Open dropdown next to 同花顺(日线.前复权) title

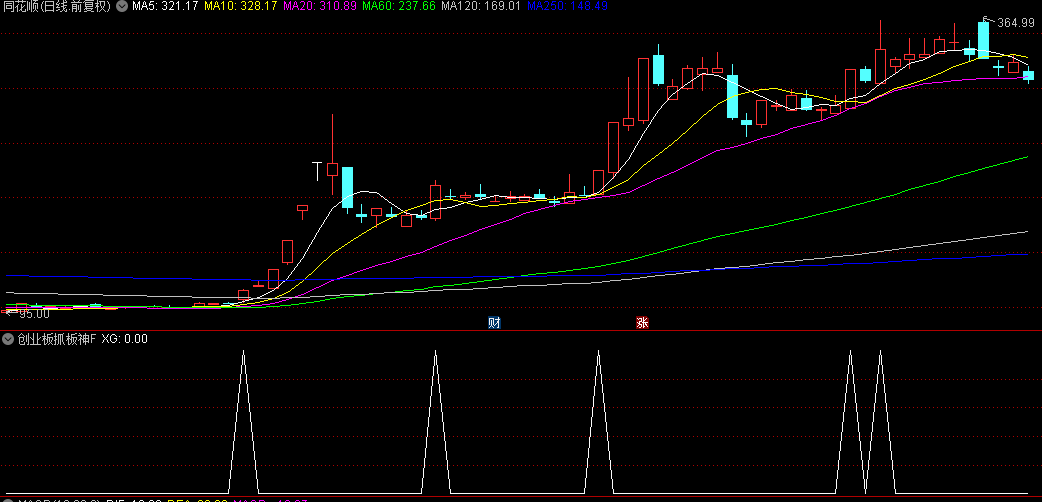pyautogui.click(x=122, y=7)
